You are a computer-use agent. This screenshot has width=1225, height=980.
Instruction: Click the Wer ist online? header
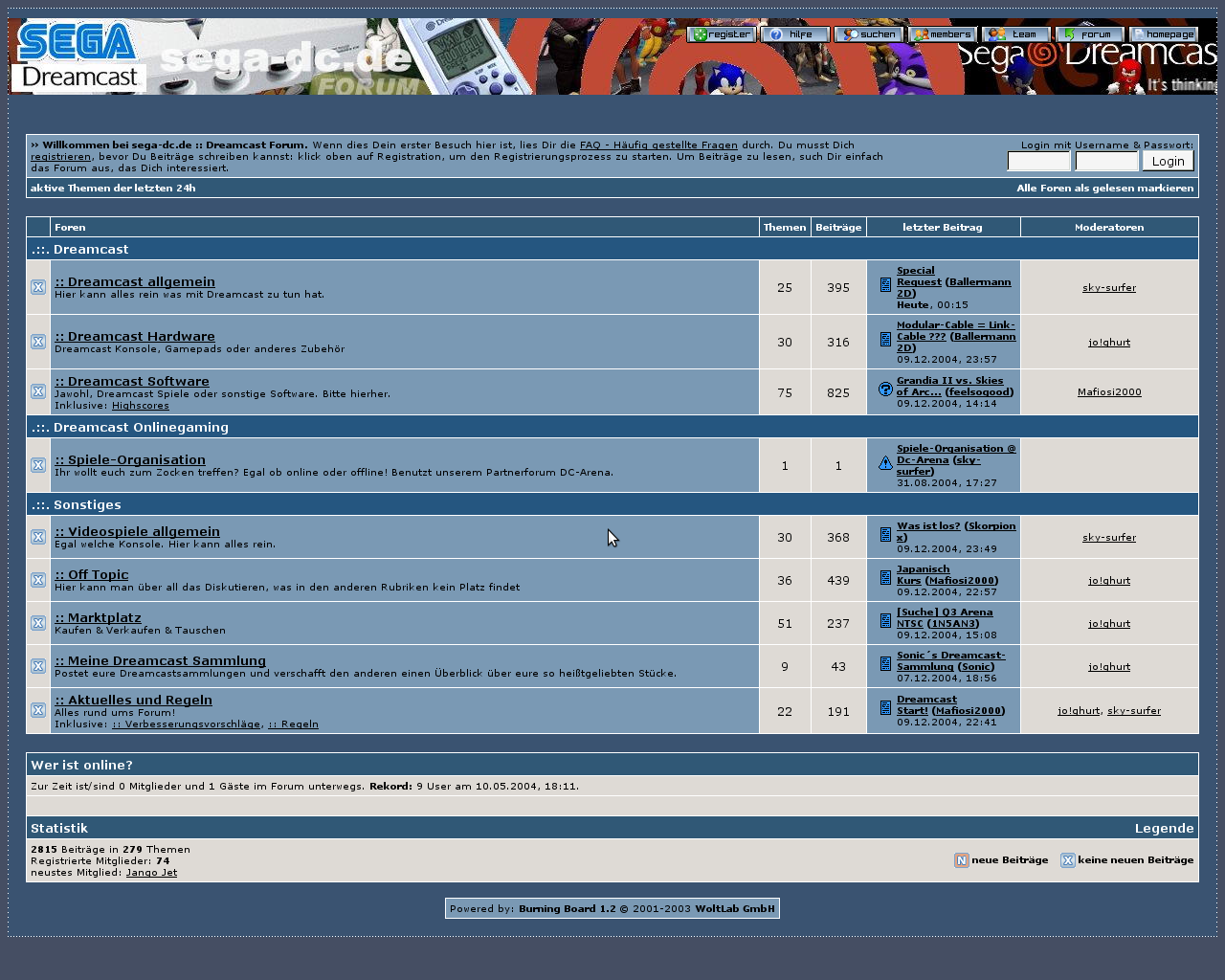click(x=612, y=765)
